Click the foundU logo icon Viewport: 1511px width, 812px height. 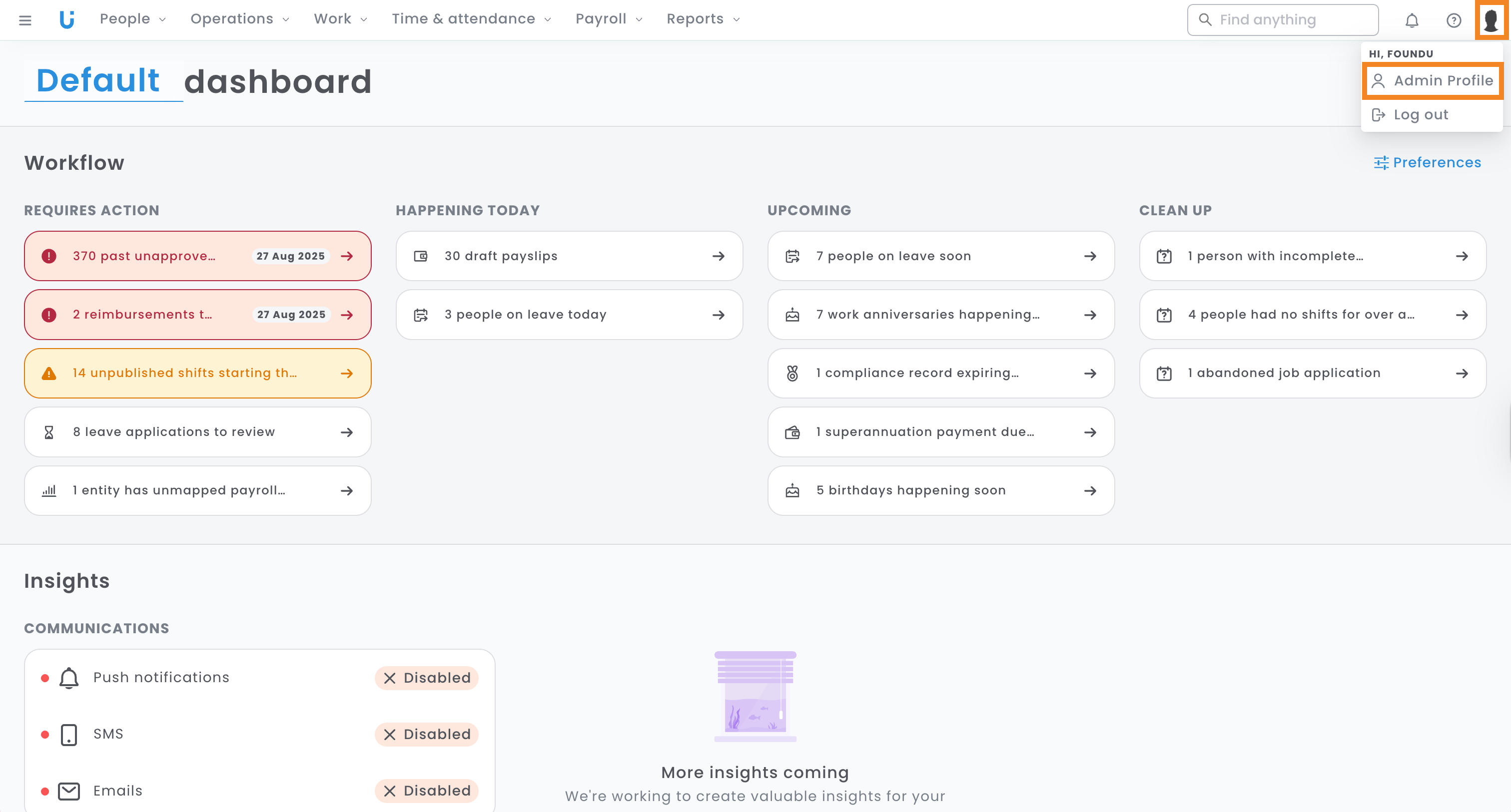67,20
